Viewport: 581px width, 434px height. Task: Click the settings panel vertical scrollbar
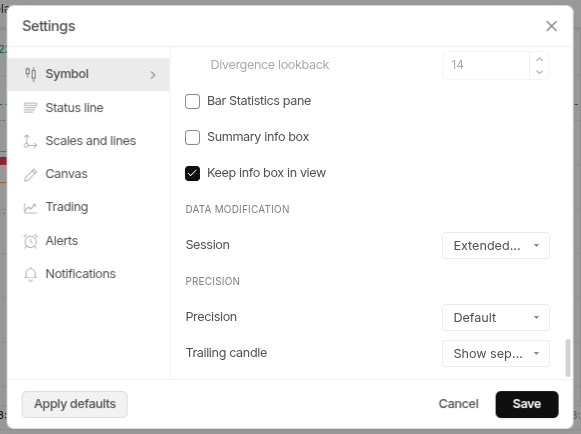568,358
